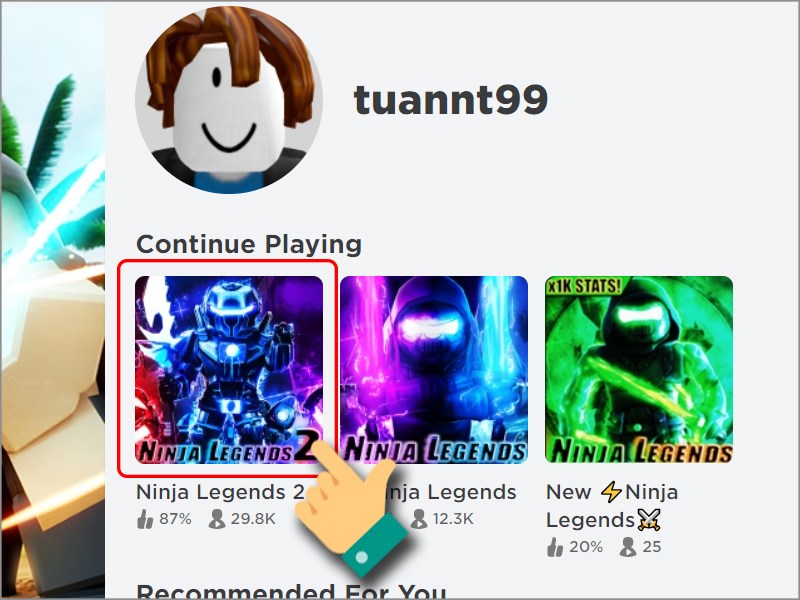This screenshot has height=600, width=800.
Task: Click the Ninja Legends title under the purple thumbnail
Action: [x=449, y=492]
